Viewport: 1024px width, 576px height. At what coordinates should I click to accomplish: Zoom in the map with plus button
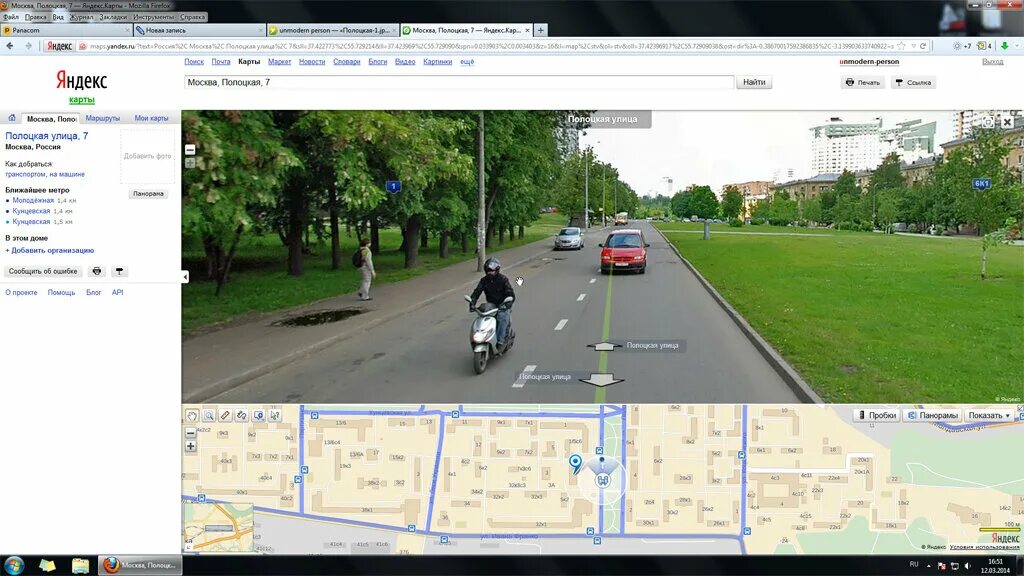coord(190,447)
